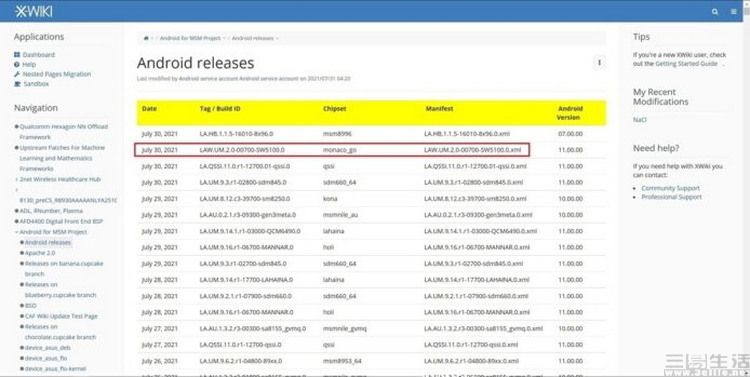Open Dashboard application
Viewport: 750px width, 377px height.
39,55
